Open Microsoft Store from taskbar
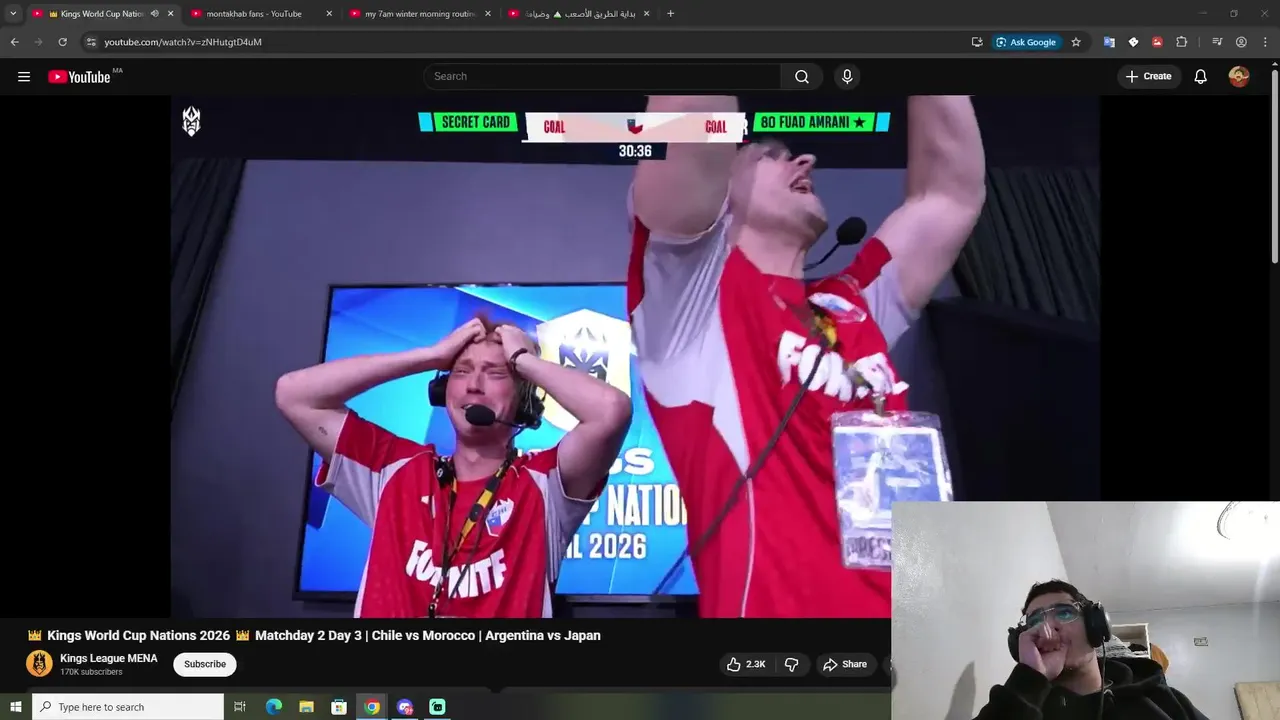 pos(339,707)
